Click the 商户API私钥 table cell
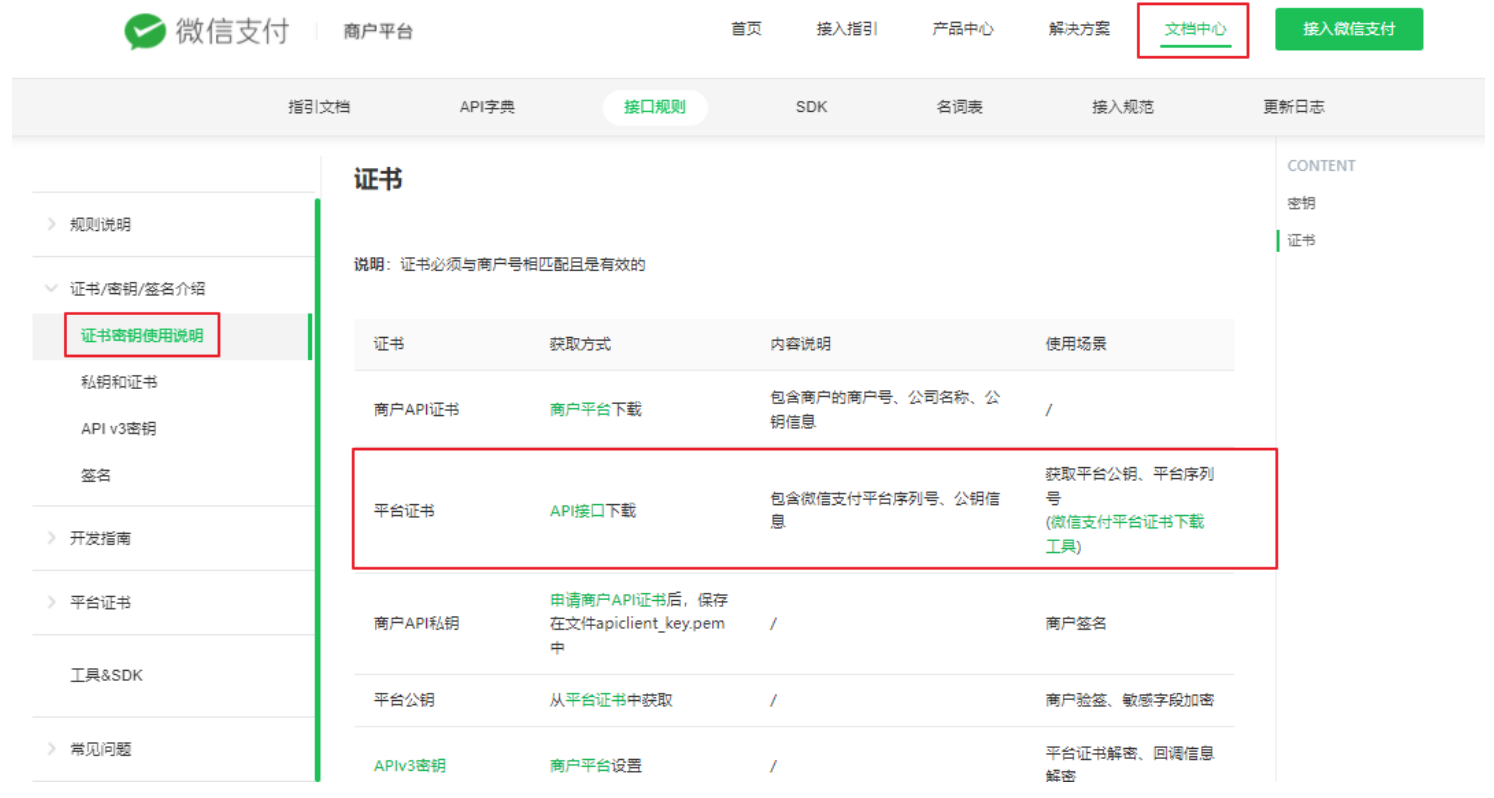Image resolution: width=1494 pixels, height=798 pixels. point(416,623)
